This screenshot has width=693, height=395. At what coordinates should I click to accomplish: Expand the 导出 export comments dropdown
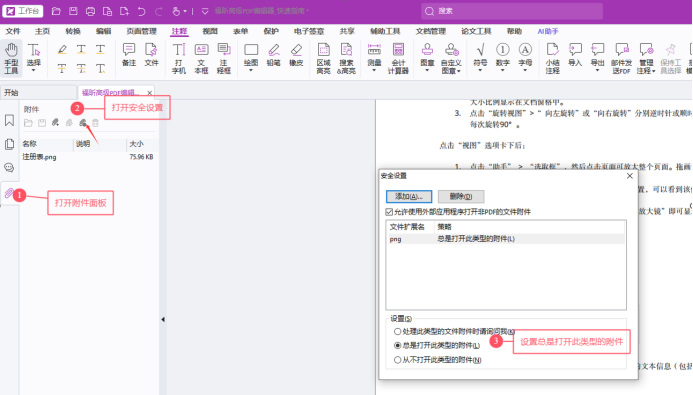(x=598, y=70)
